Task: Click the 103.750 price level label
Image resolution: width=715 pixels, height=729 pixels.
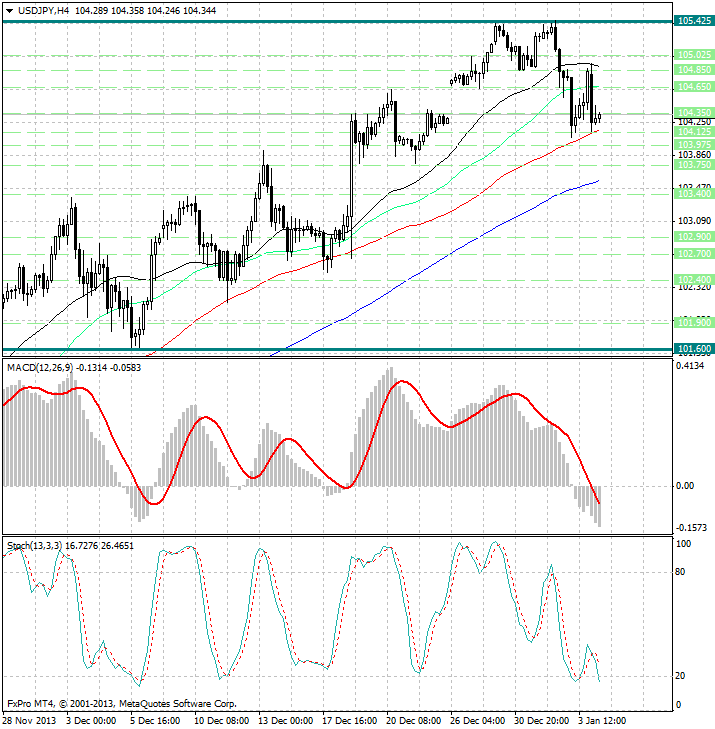Action: pos(694,165)
